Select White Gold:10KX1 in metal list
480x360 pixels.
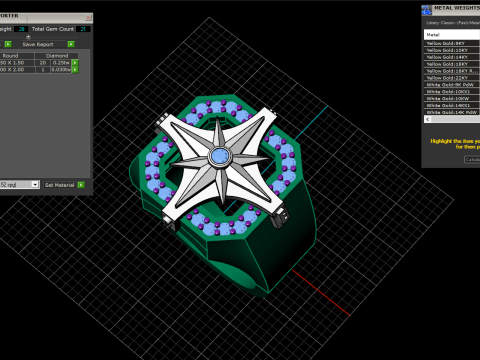[x=452, y=92]
